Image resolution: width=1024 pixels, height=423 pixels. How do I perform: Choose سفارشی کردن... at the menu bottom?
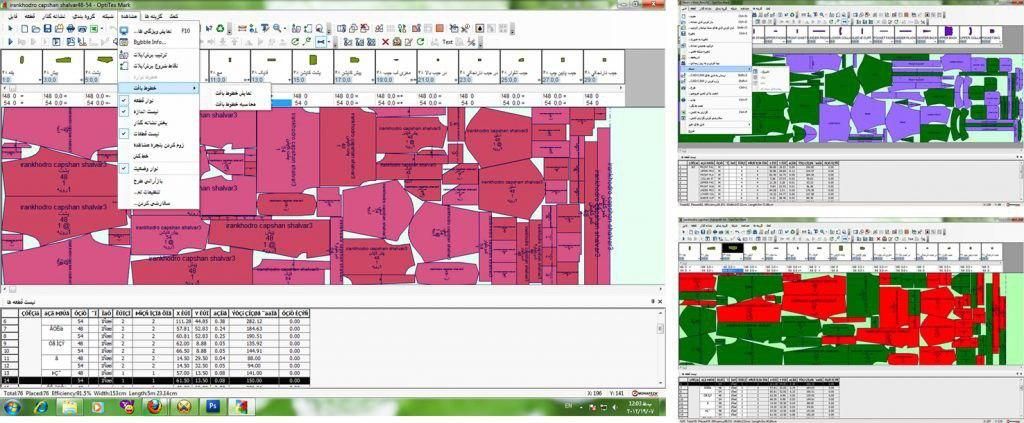pos(158,204)
